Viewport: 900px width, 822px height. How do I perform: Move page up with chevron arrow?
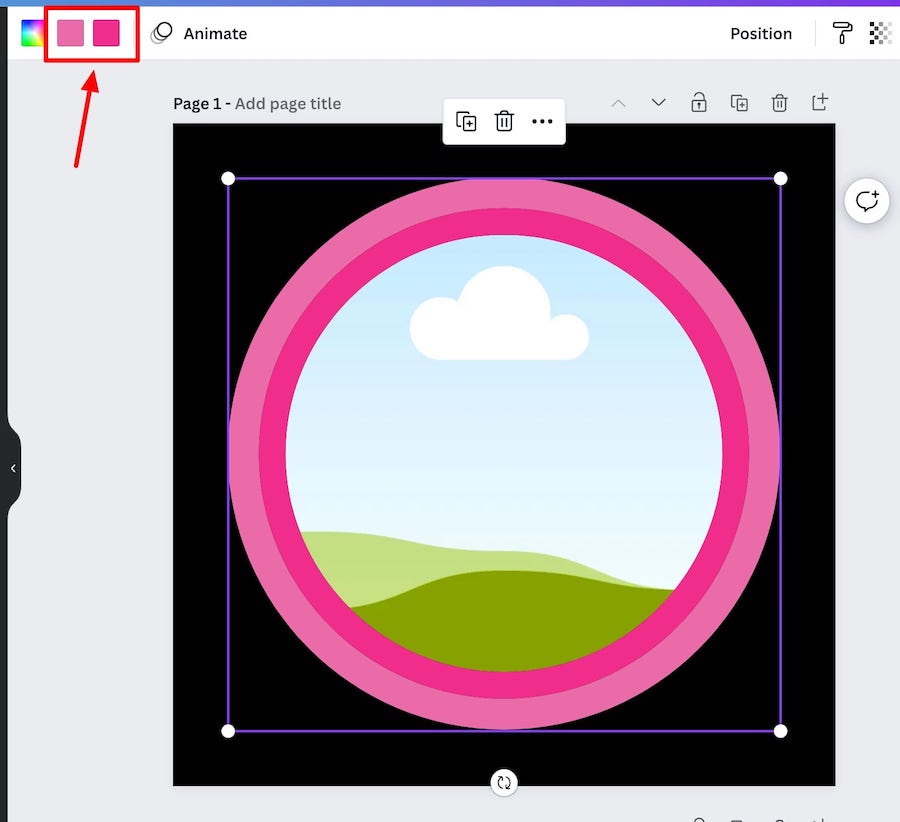pos(618,103)
